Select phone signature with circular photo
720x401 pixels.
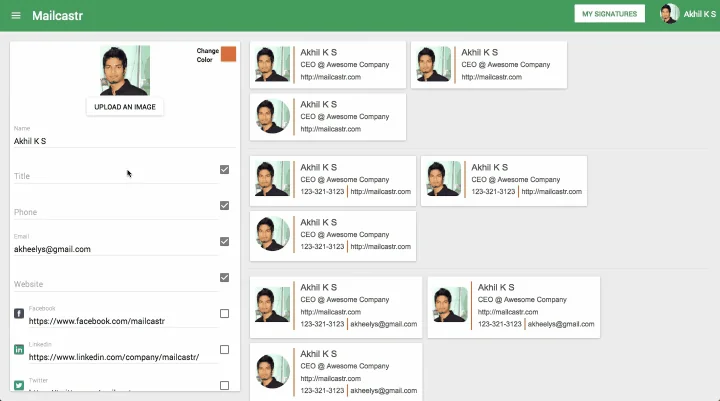(333, 236)
